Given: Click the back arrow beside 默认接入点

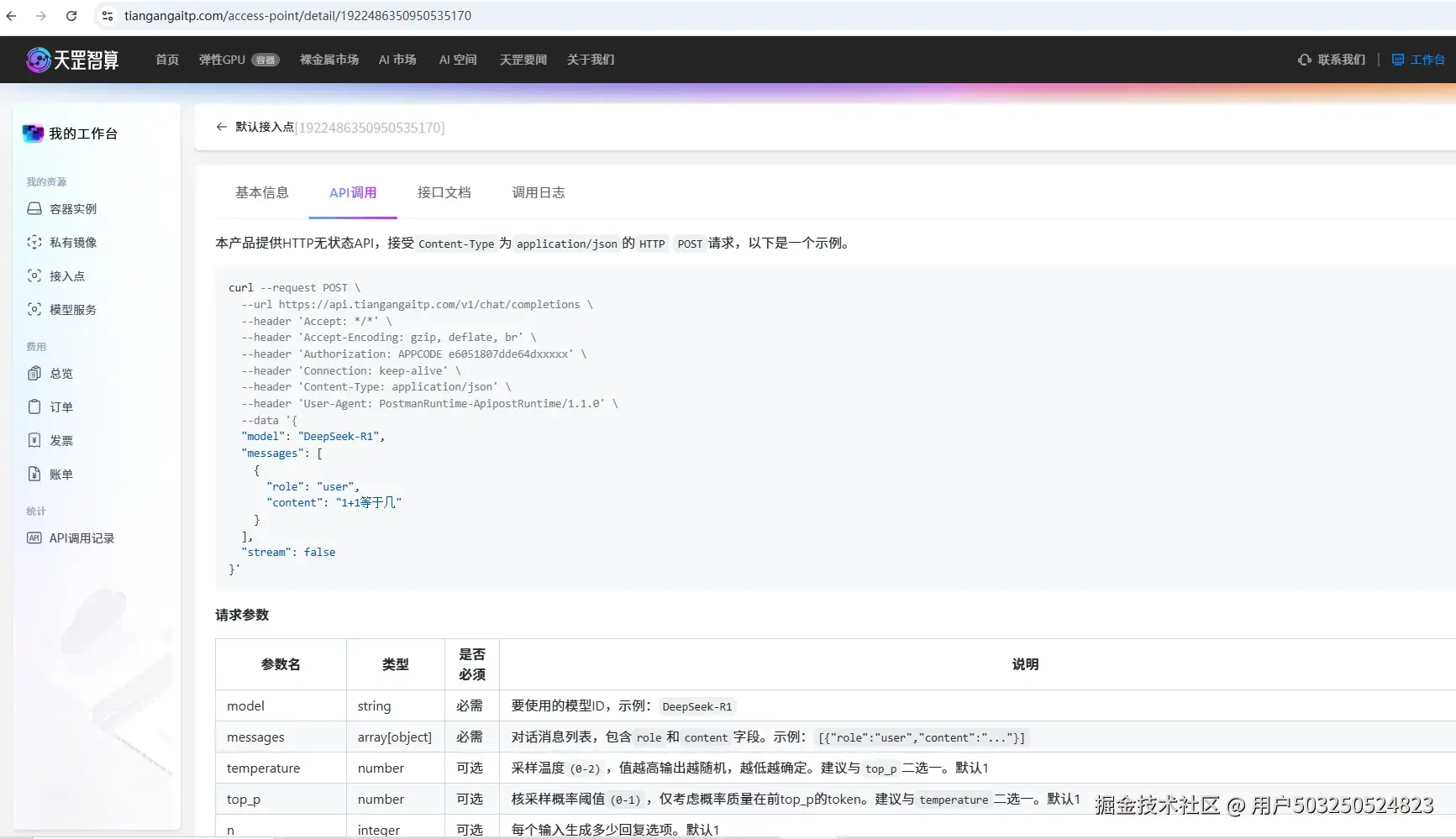Looking at the screenshot, I should [x=221, y=127].
